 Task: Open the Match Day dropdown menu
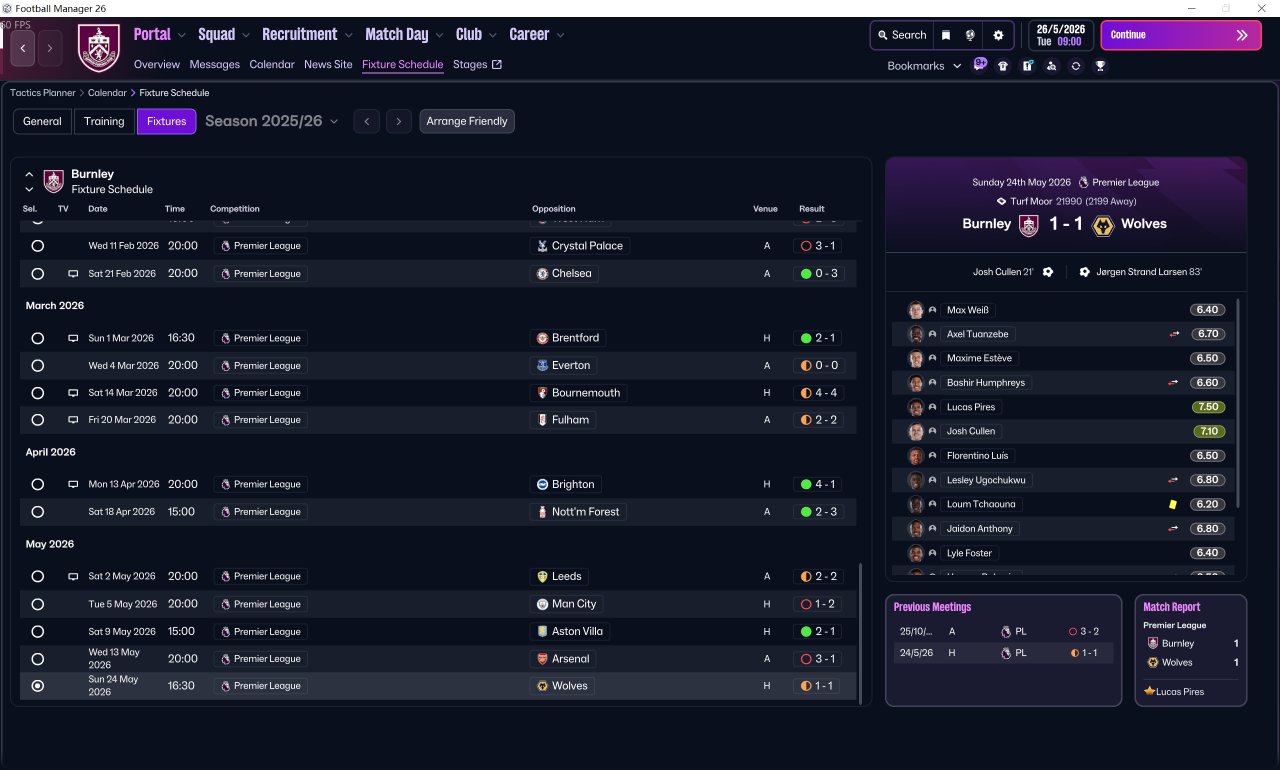(404, 34)
